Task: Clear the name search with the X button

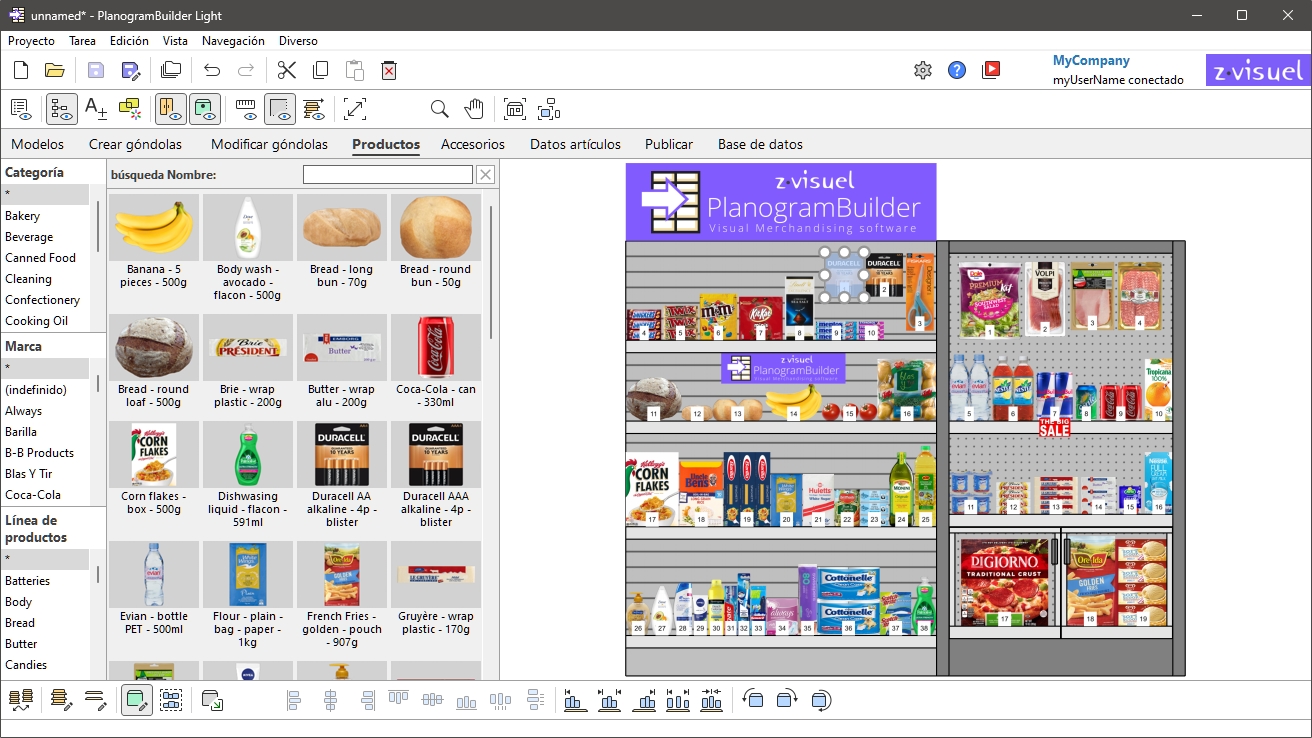Action: (x=485, y=175)
